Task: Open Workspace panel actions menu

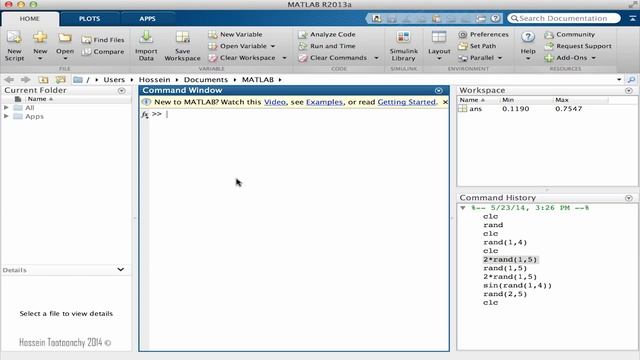Action: point(629,91)
